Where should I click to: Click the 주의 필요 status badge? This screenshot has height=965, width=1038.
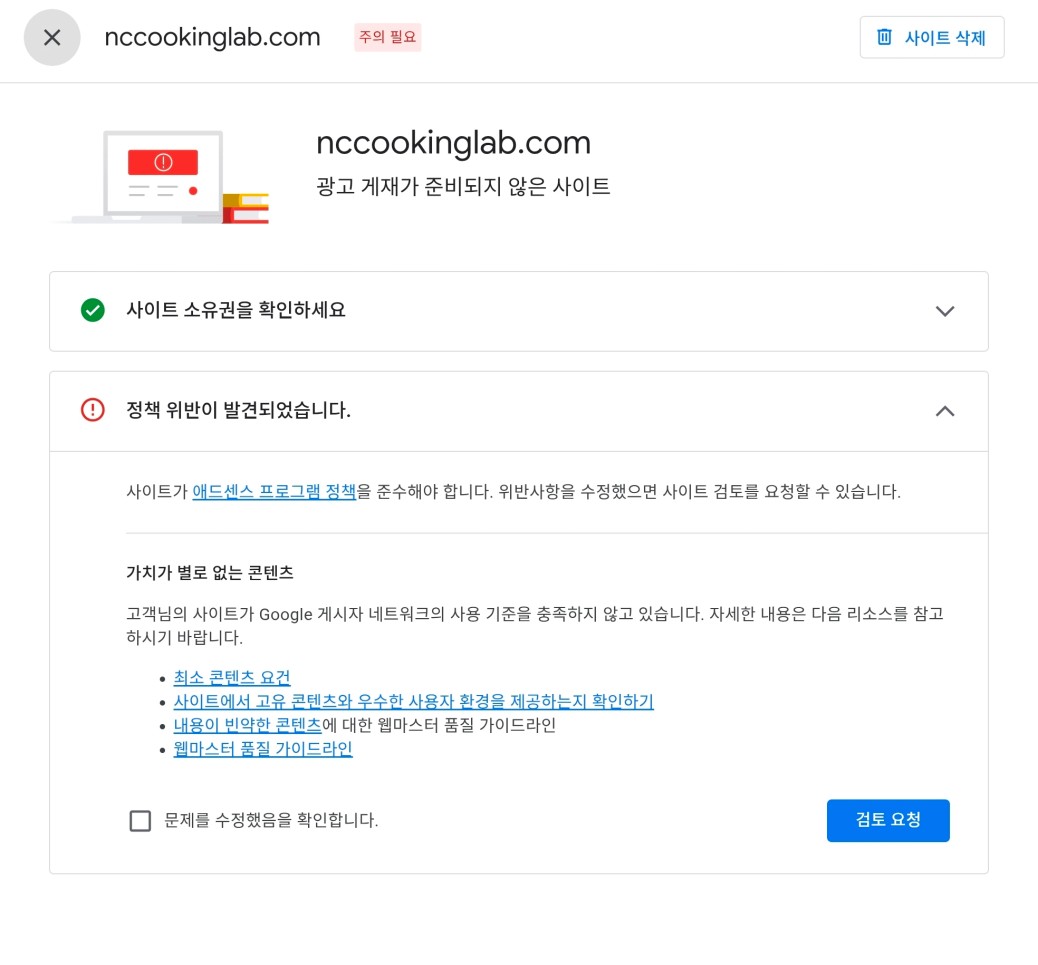point(387,36)
